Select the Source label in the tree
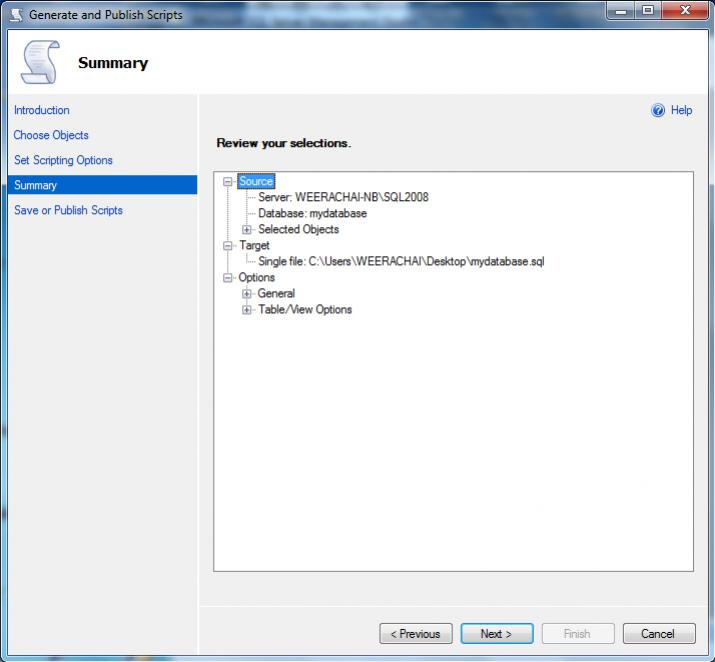The width and height of the screenshot is (715, 662). tap(256, 181)
